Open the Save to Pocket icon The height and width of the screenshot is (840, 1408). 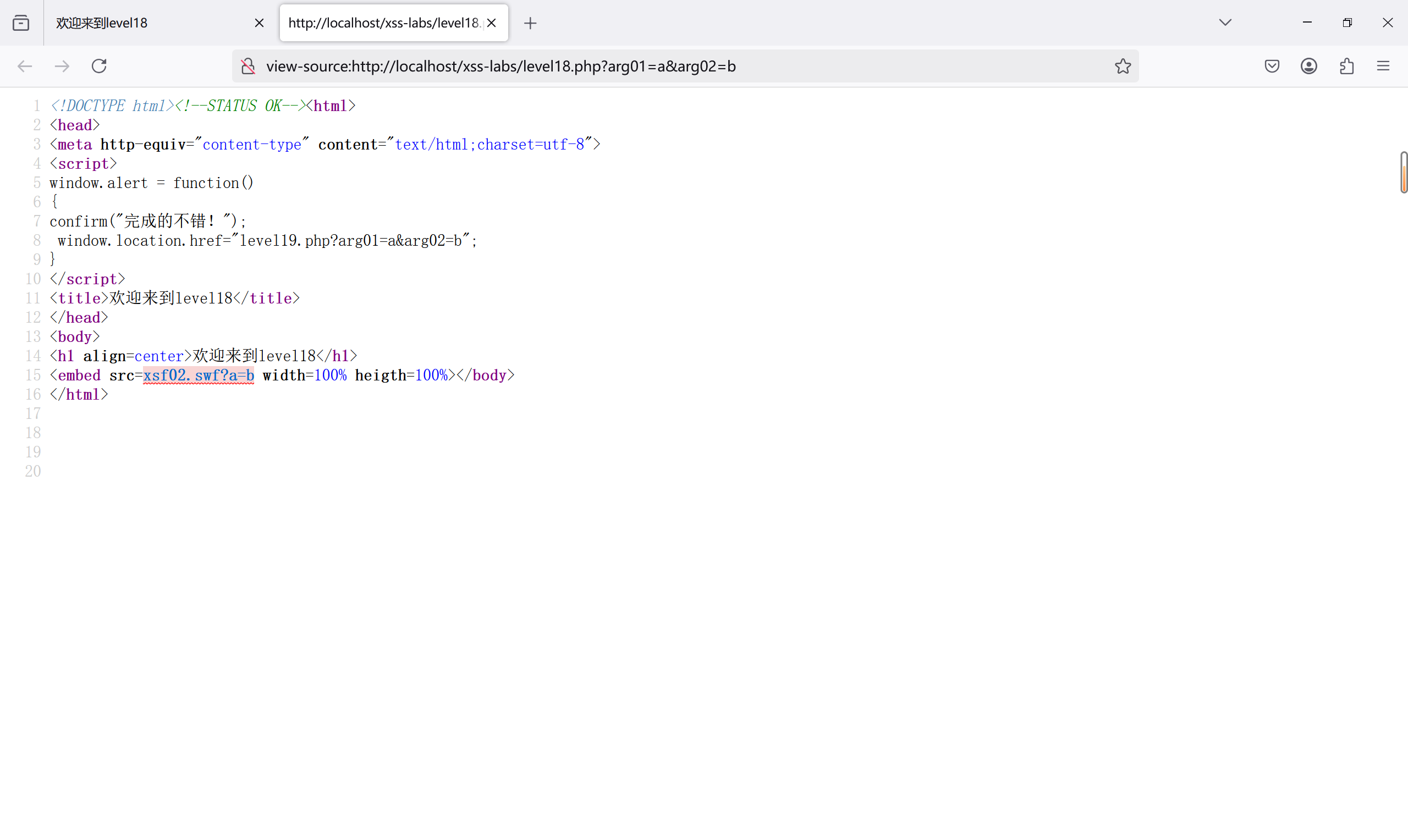click(x=1272, y=66)
